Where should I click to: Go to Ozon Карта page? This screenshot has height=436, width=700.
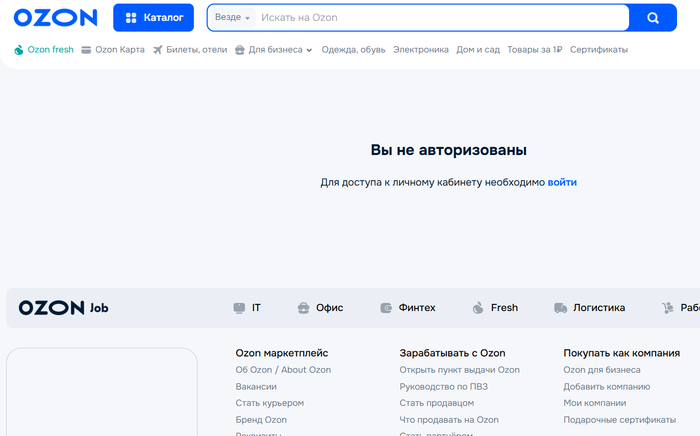tap(113, 50)
